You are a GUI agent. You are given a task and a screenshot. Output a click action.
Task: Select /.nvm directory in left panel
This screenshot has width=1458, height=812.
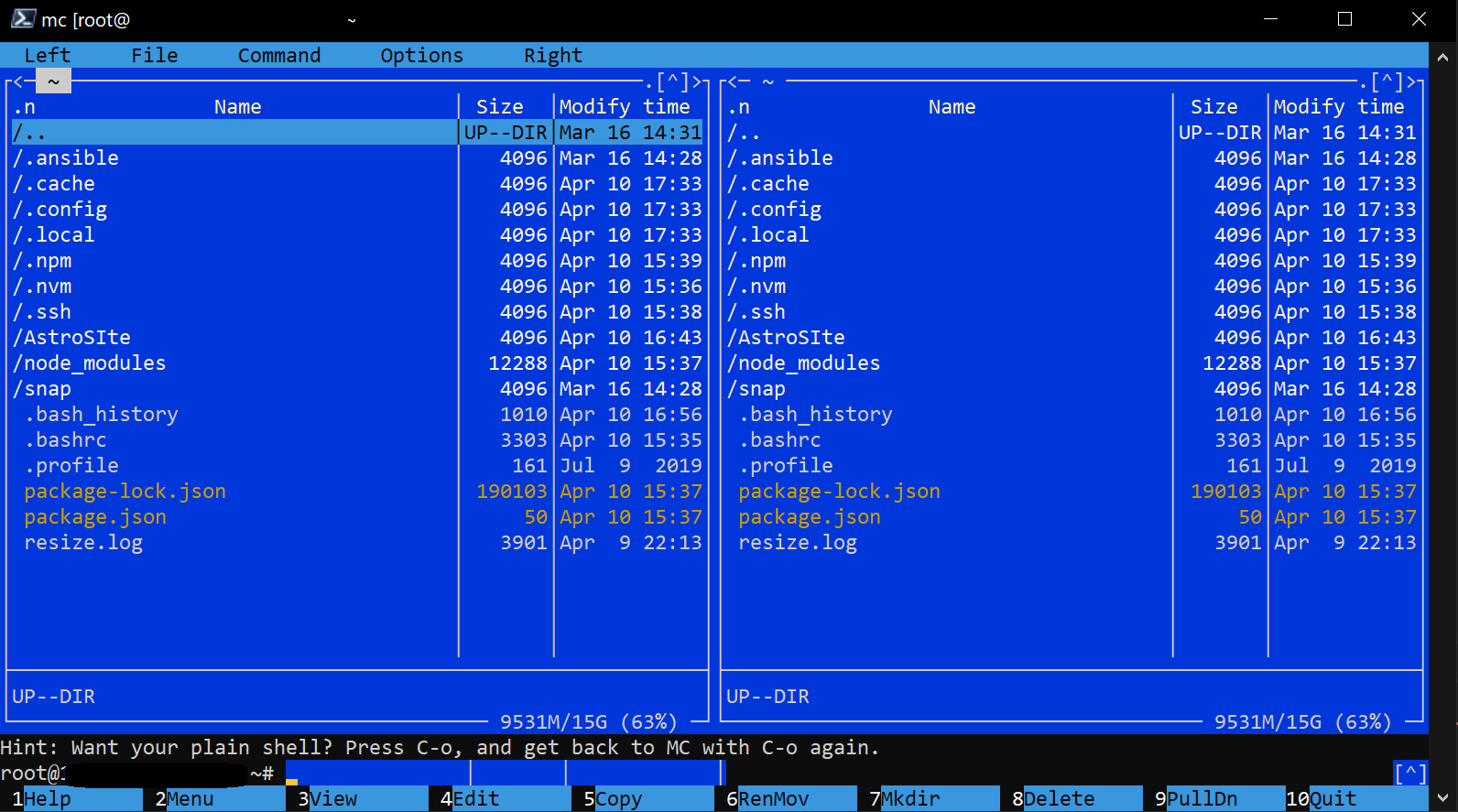[357, 287]
